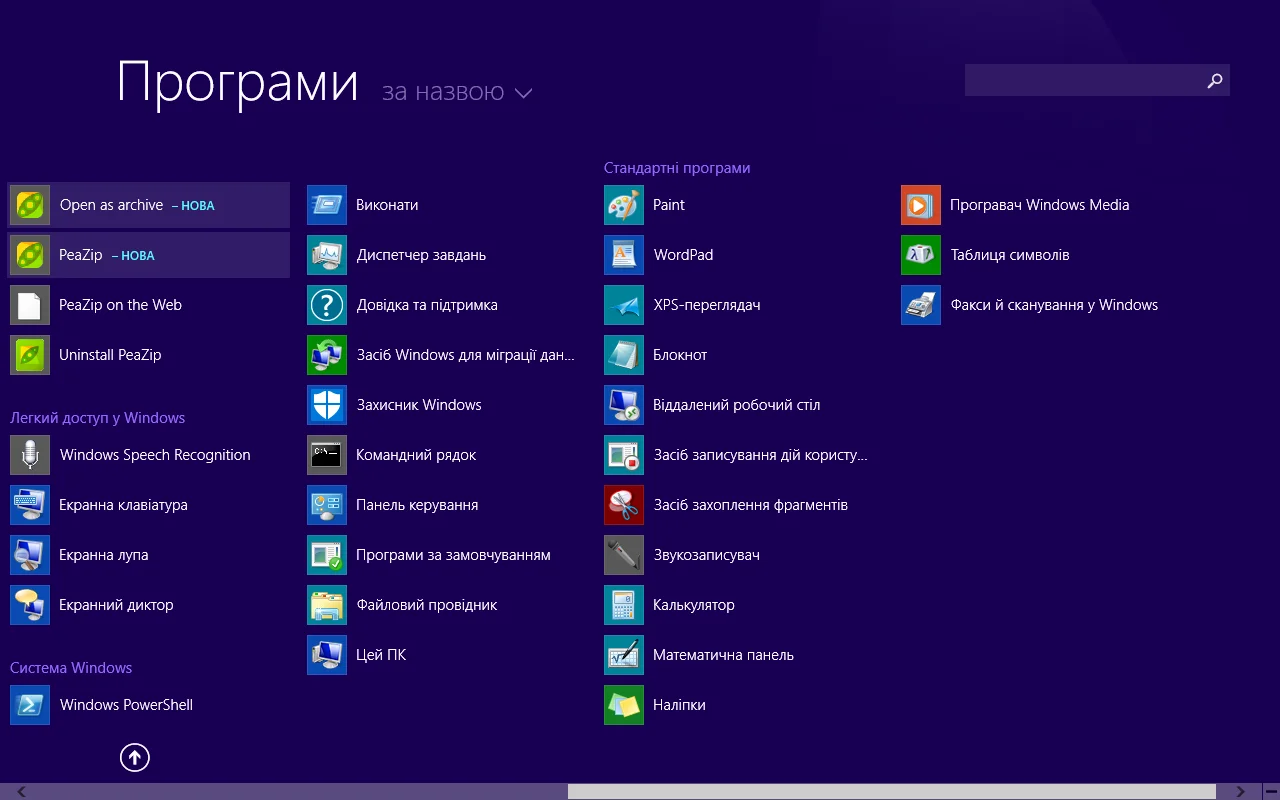
Task: Select the 'Система Windows' group header
Action: point(71,668)
